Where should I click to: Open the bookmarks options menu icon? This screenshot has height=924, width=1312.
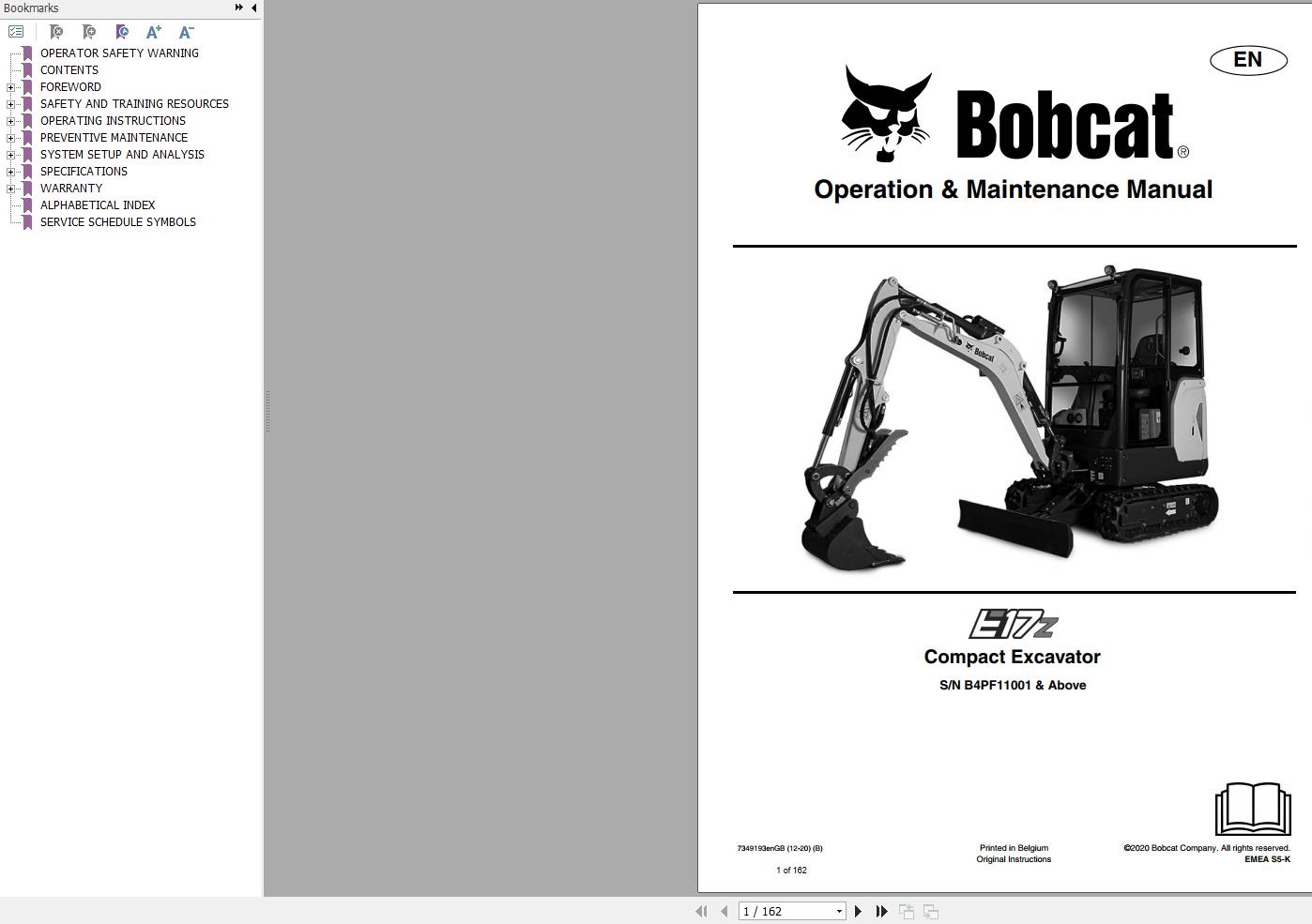pos(16,32)
